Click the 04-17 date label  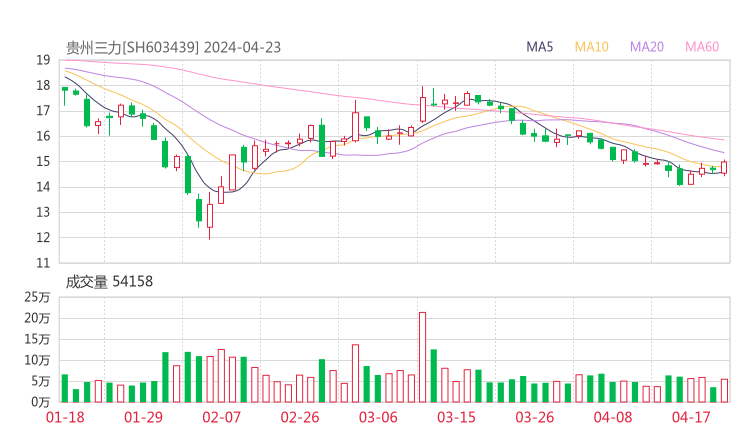click(x=691, y=417)
